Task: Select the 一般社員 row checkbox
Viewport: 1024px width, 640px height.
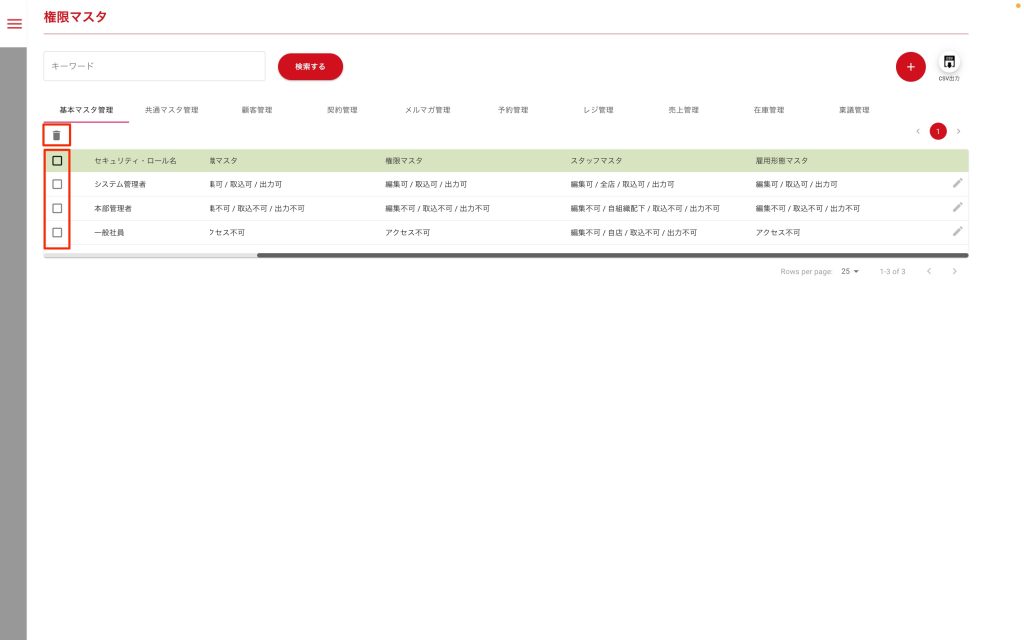Action: click(57, 232)
